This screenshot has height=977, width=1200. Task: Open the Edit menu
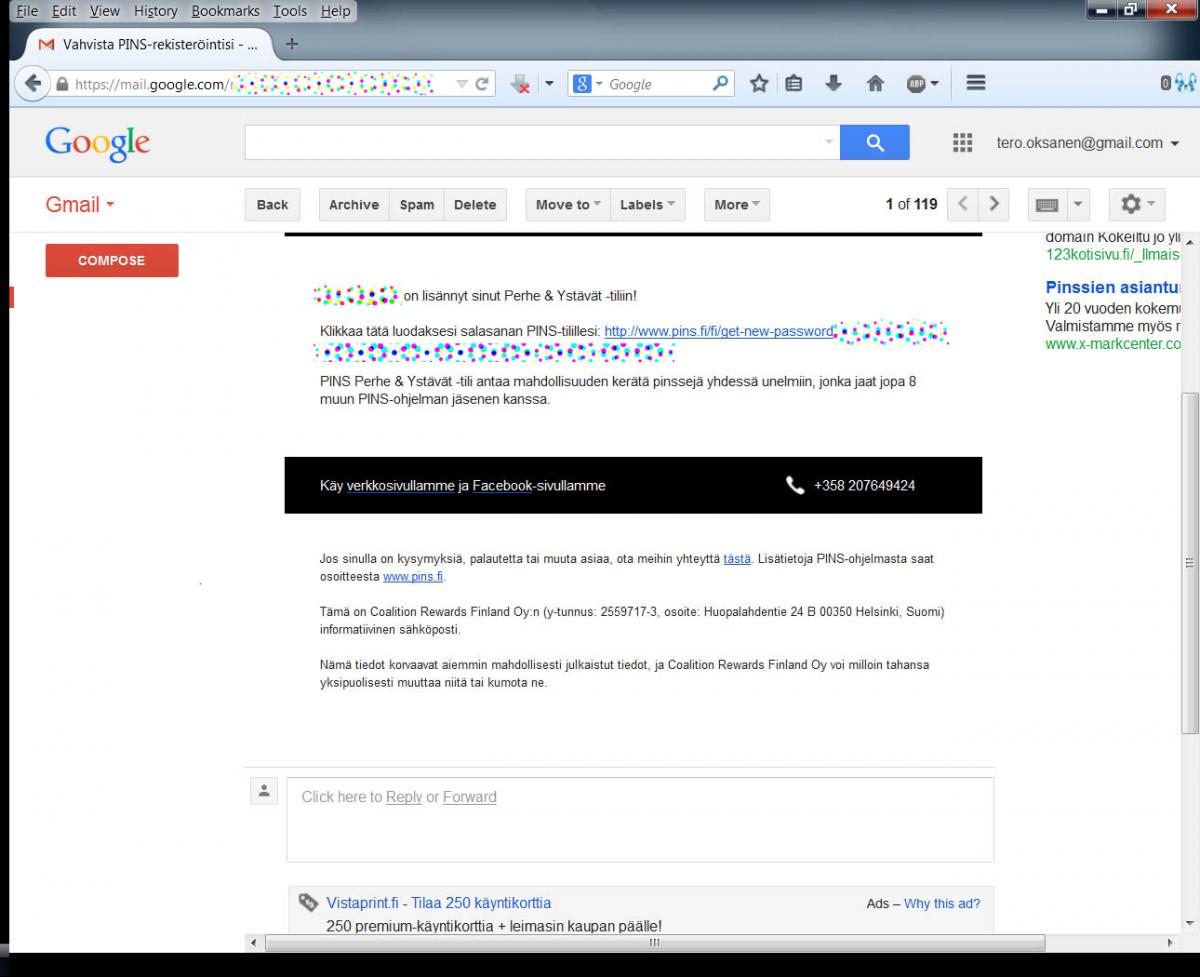[64, 11]
